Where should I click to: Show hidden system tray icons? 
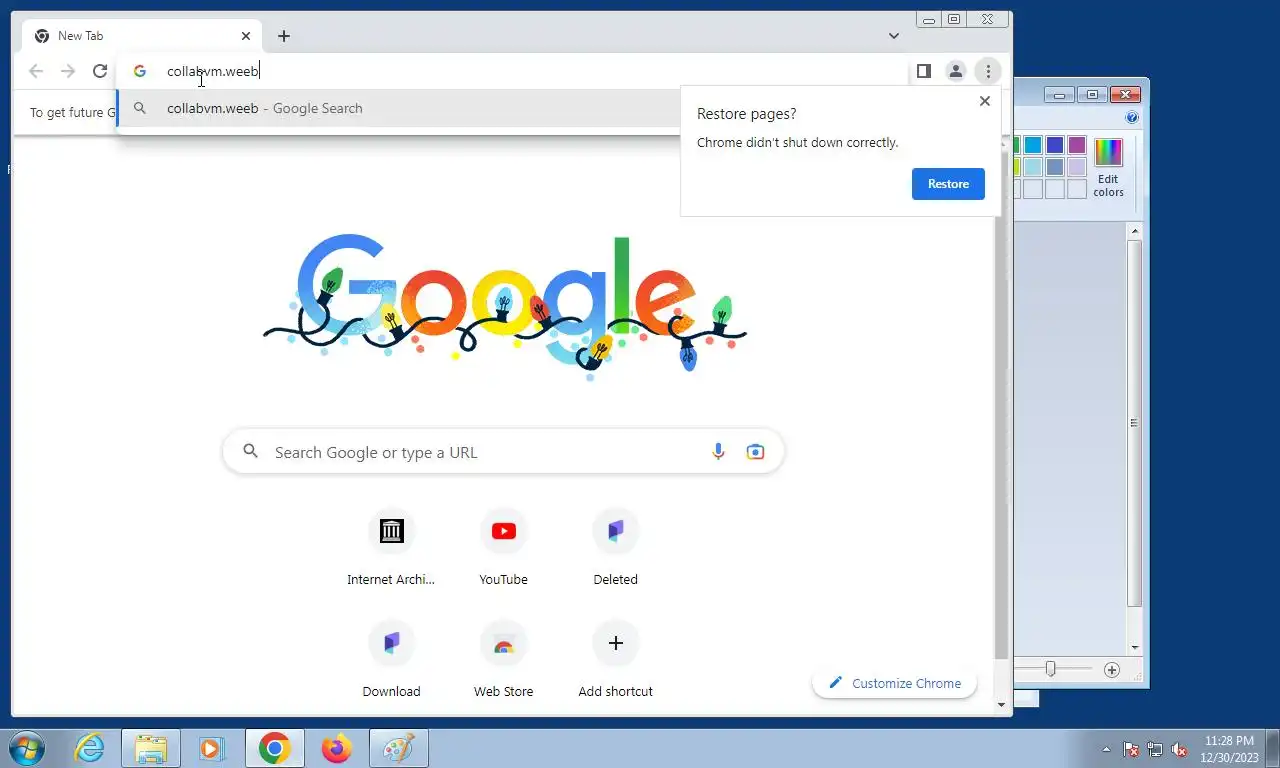coord(1106,749)
